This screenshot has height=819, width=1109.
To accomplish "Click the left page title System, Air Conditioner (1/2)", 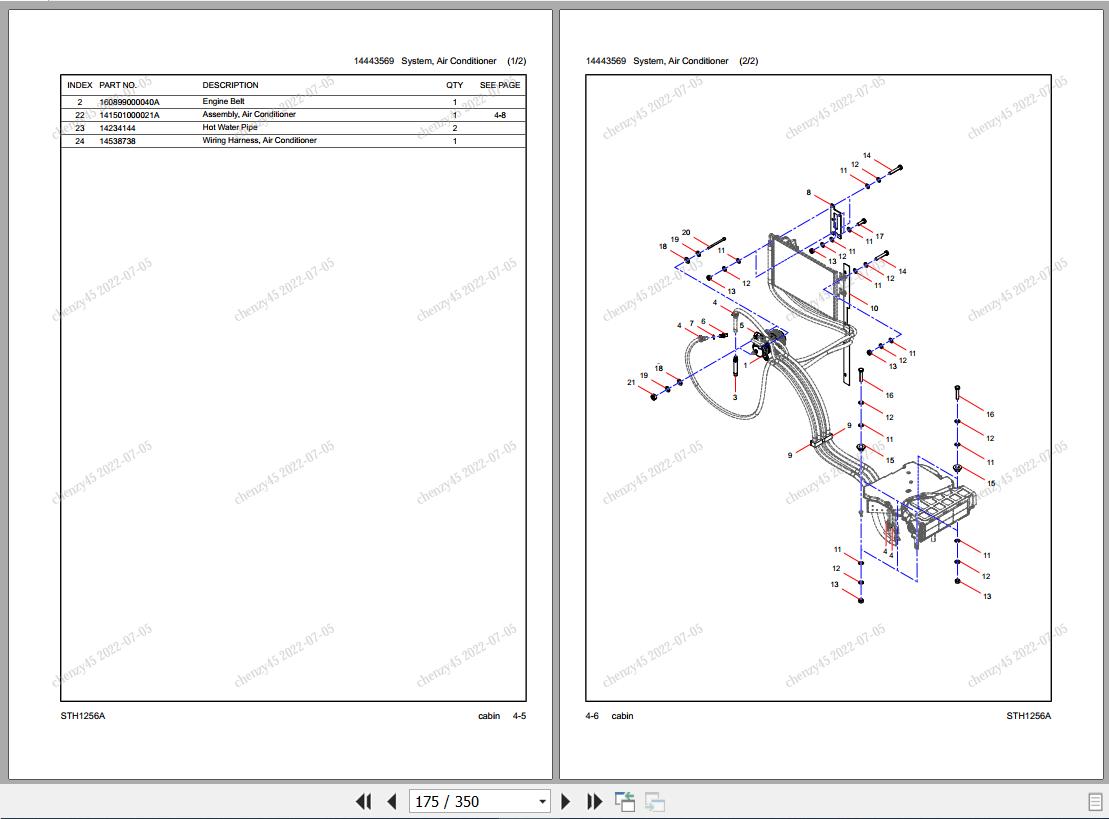I will 439,61.
